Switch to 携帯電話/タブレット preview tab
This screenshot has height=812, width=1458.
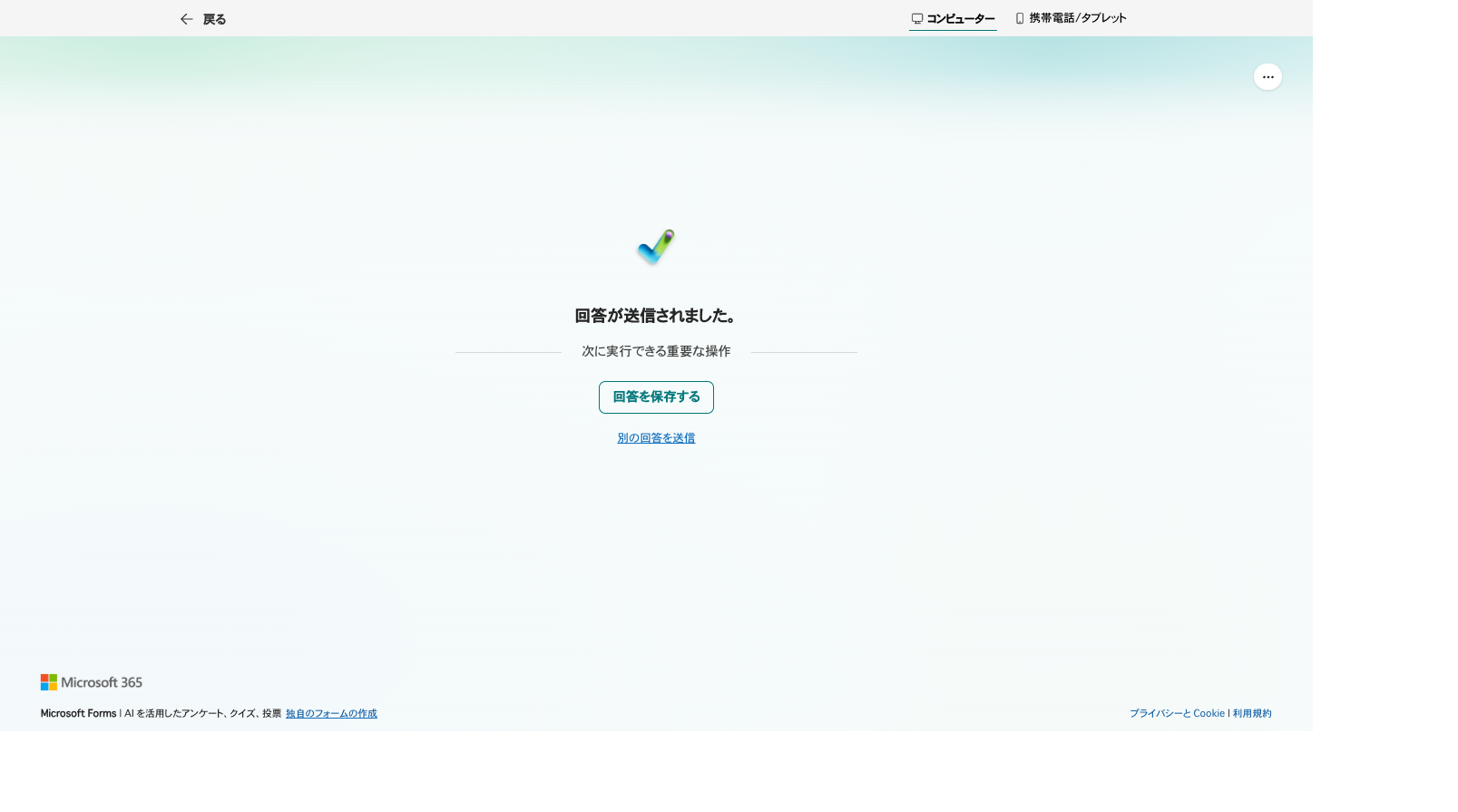coord(1071,18)
